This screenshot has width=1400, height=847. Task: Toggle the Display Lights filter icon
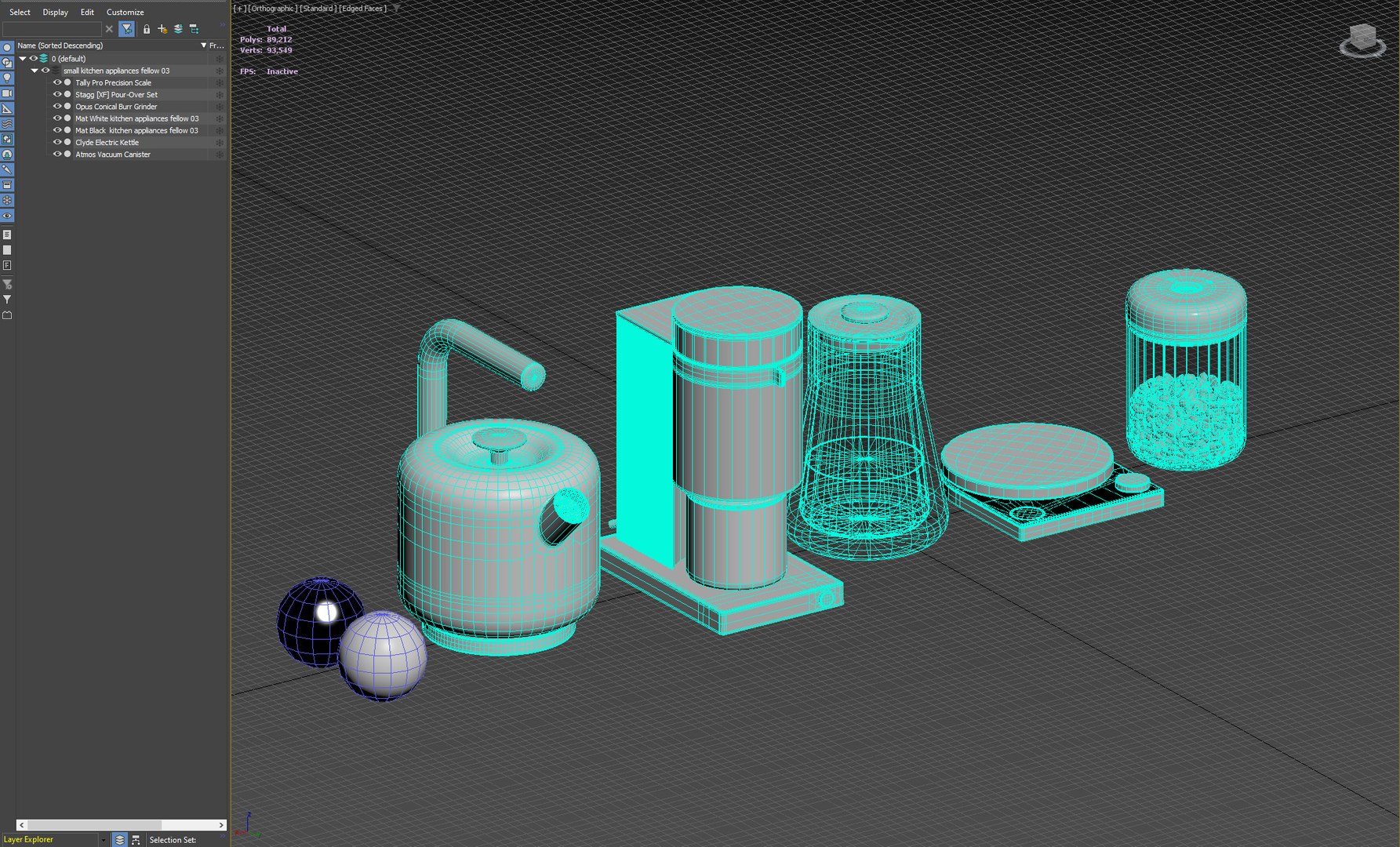click(x=7, y=78)
